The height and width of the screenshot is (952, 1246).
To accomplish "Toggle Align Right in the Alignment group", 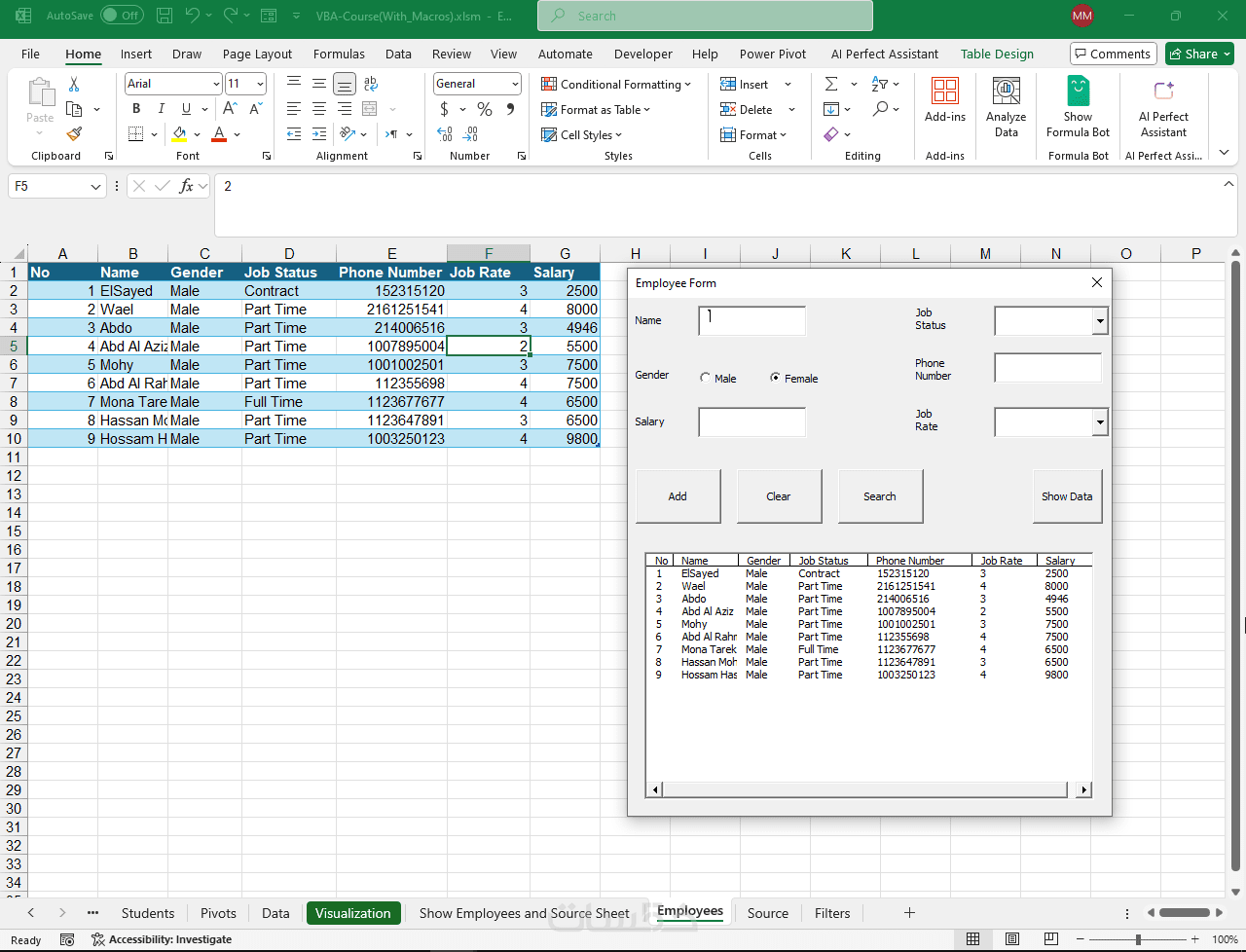I will 345,109.
